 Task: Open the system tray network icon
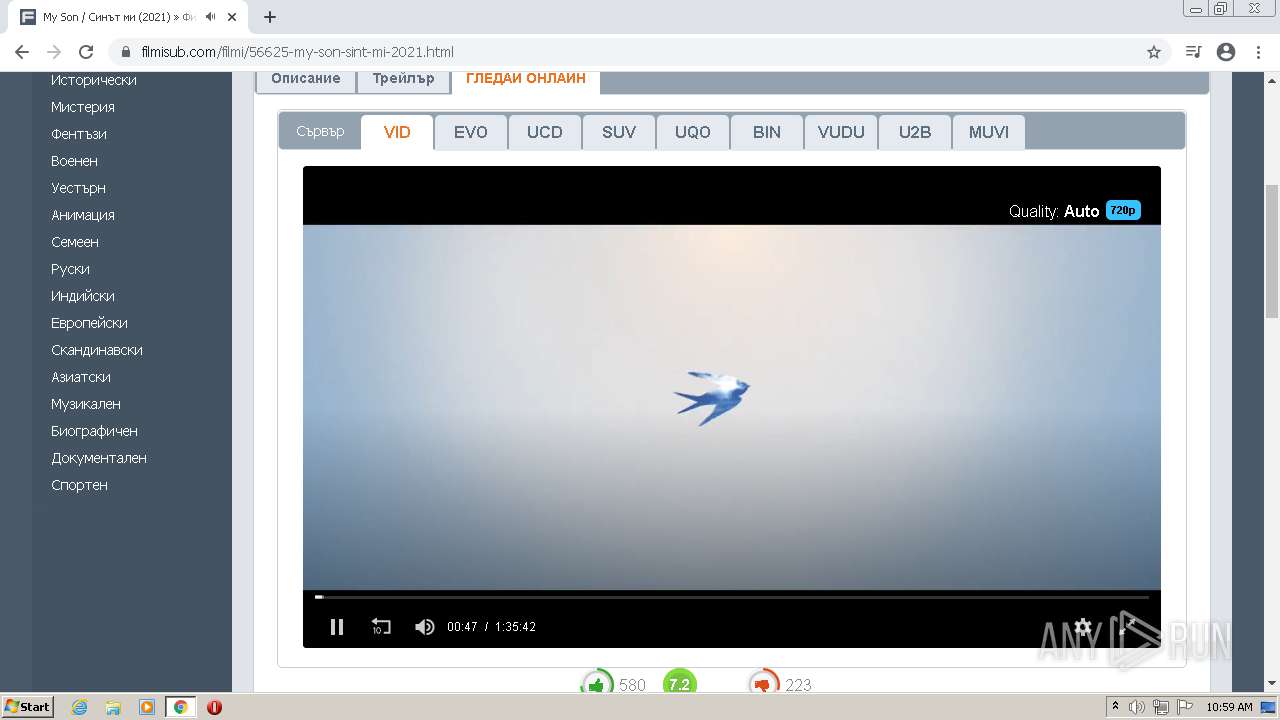click(x=1161, y=707)
